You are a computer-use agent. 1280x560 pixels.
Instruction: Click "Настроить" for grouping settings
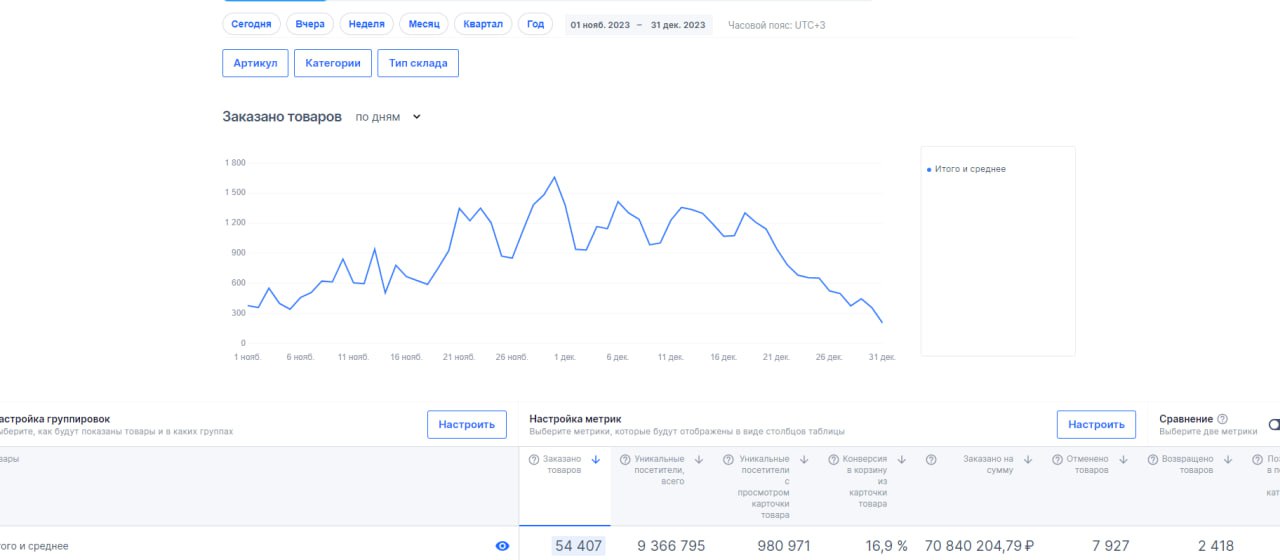pos(466,424)
